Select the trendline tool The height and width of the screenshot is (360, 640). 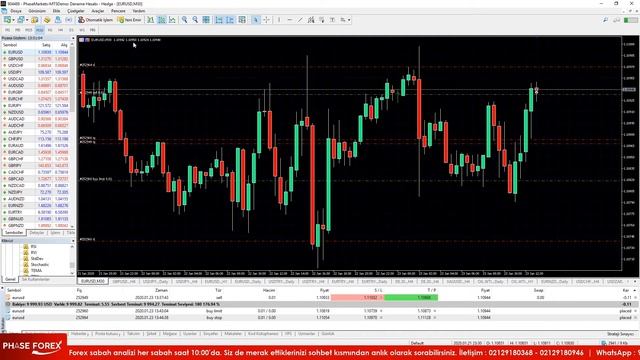[x=300, y=20]
